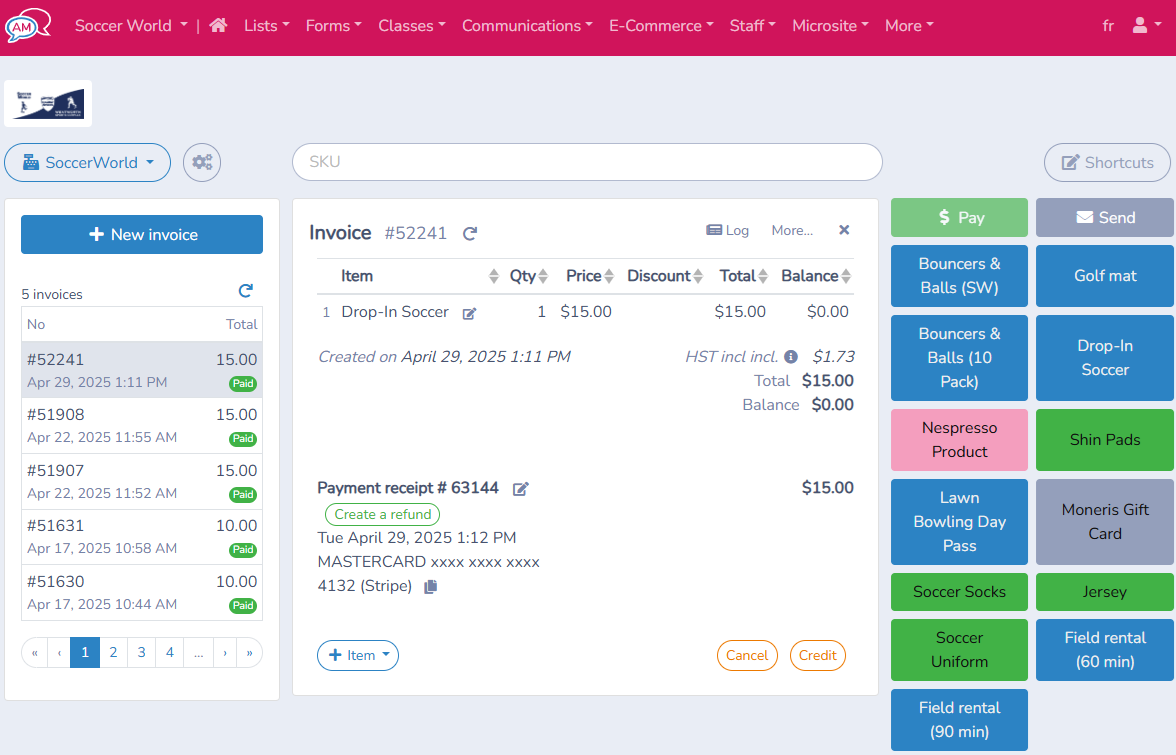This screenshot has width=1176, height=755.
Task: Expand the More navigation menu
Action: pos(909,25)
